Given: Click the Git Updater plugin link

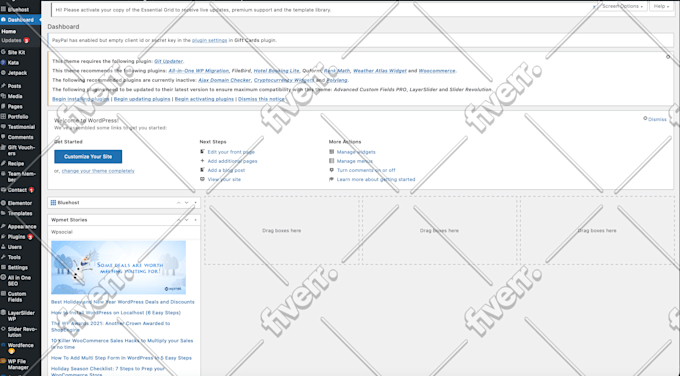Looking at the screenshot, I should 169,61.
